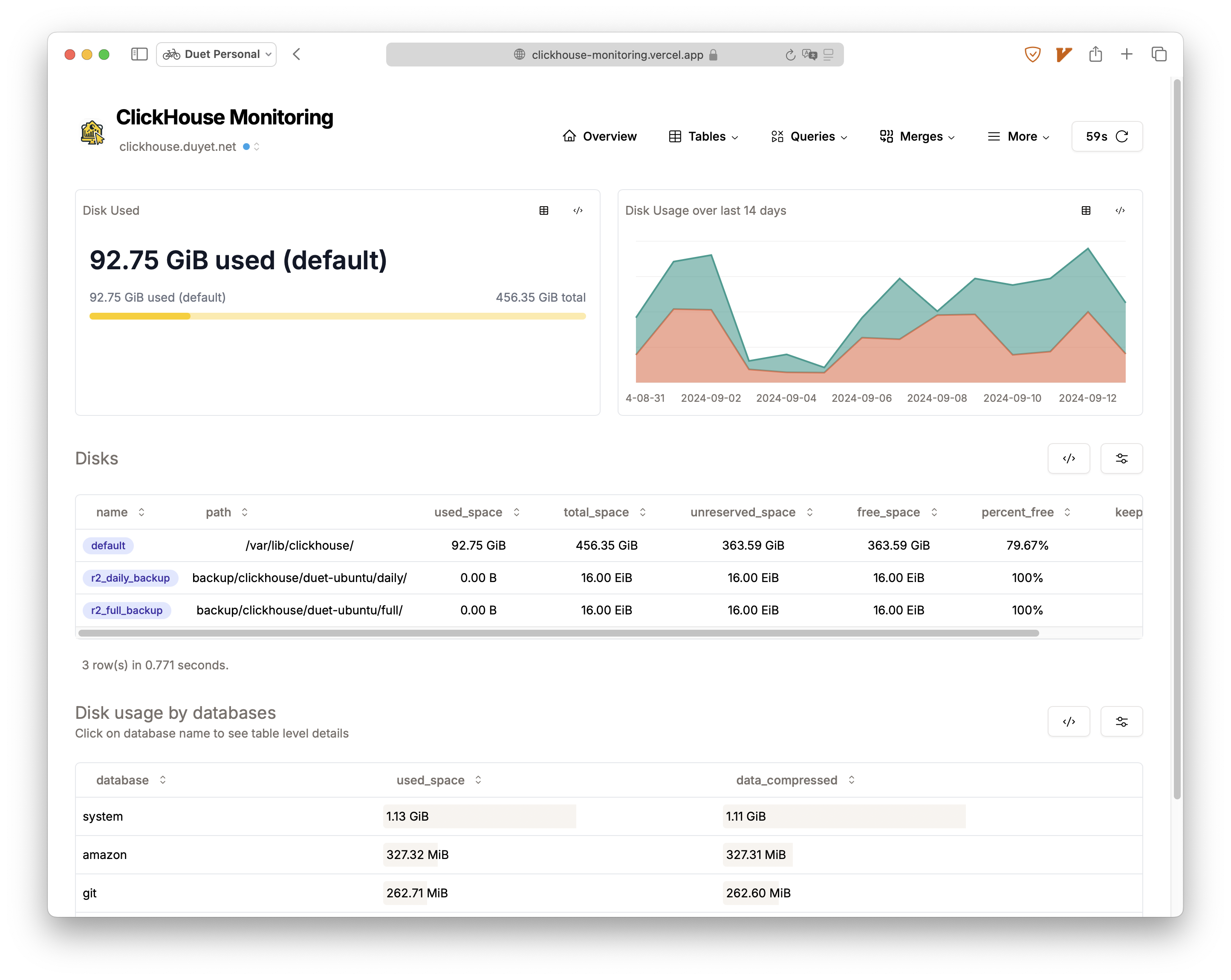
Task: Click the Disks table horizontal scrollbar
Action: pos(558,632)
